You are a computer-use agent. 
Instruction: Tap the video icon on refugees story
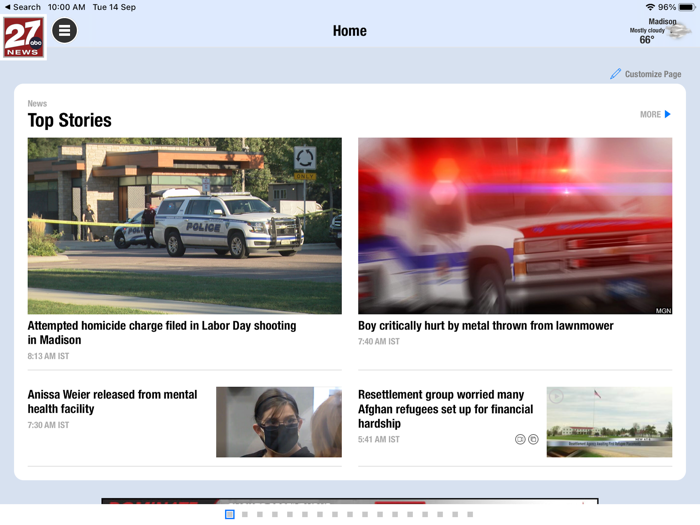tap(520, 439)
